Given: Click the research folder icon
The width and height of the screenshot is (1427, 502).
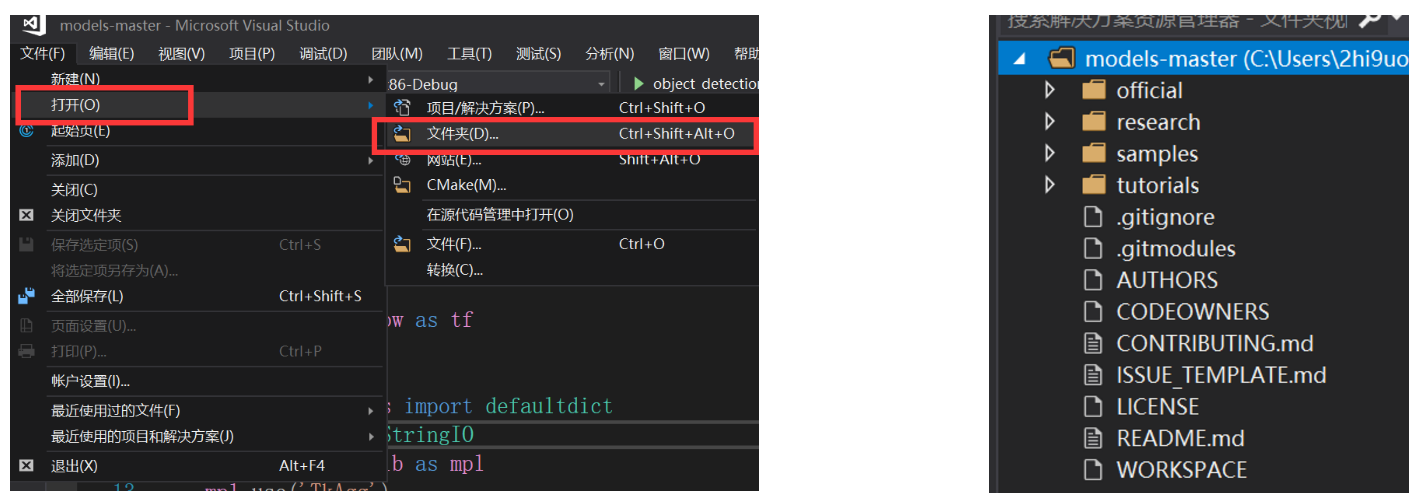Looking at the screenshot, I should [x=1095, y=122].
